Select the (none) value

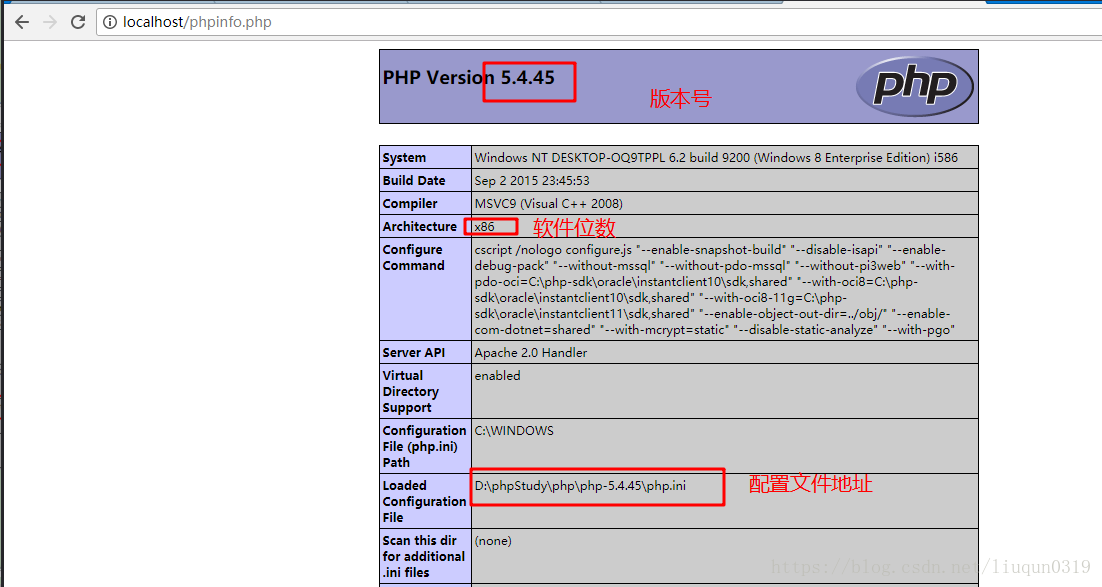(493, 541)
